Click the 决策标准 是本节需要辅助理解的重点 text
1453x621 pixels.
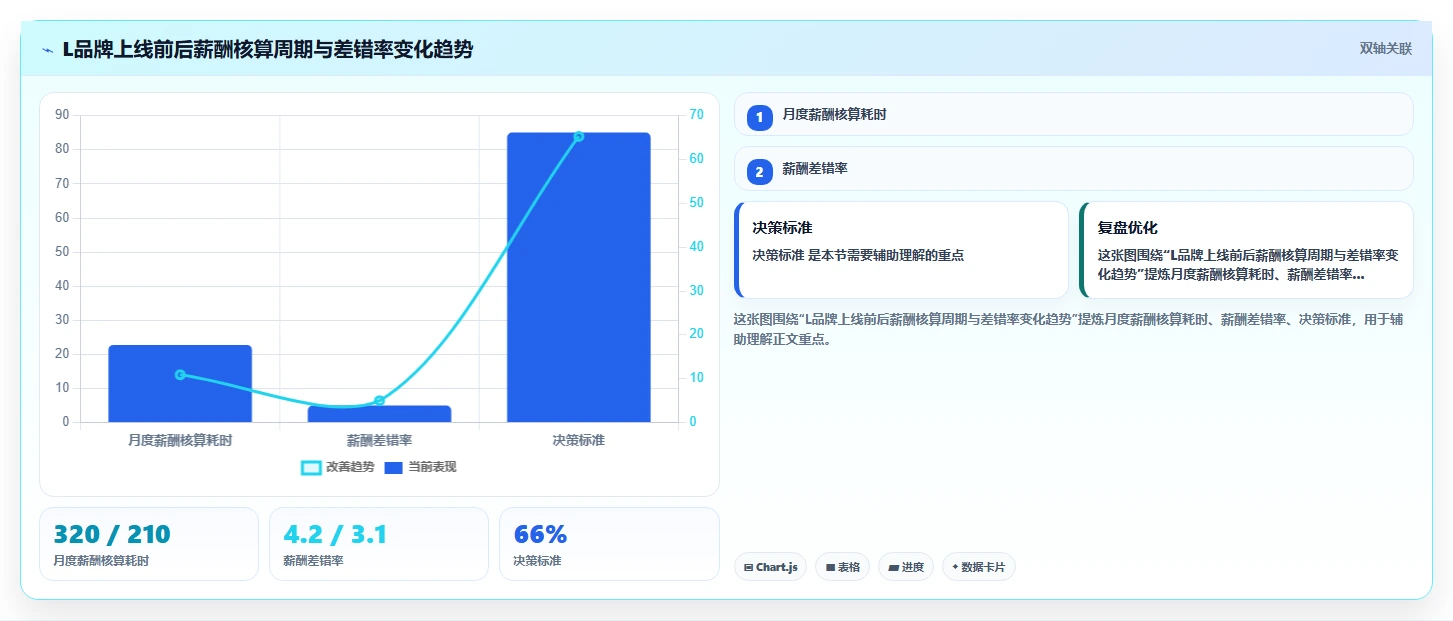pyautogui.click(x=858, y=255)
